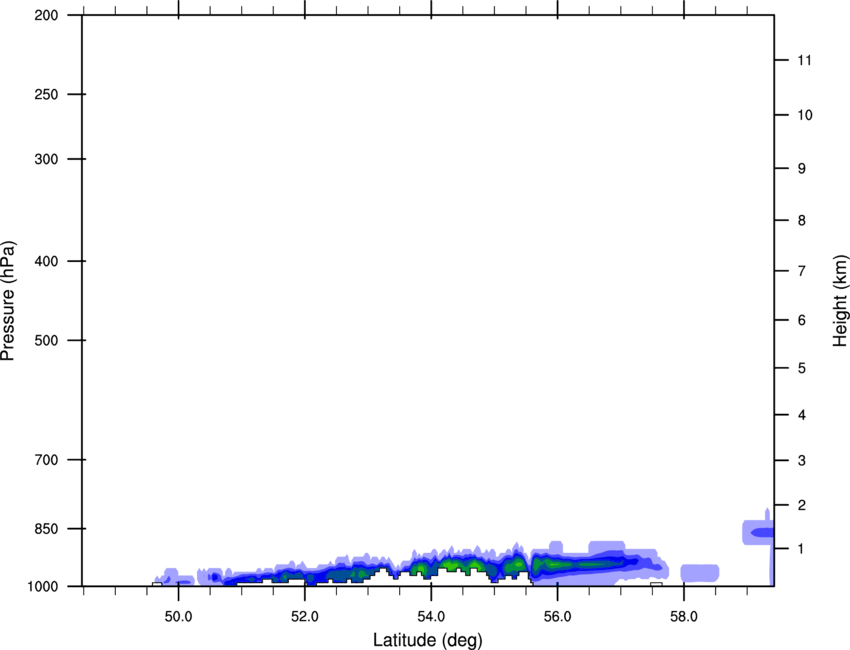Click the Latitude (deg) axis title

(428, 640)
